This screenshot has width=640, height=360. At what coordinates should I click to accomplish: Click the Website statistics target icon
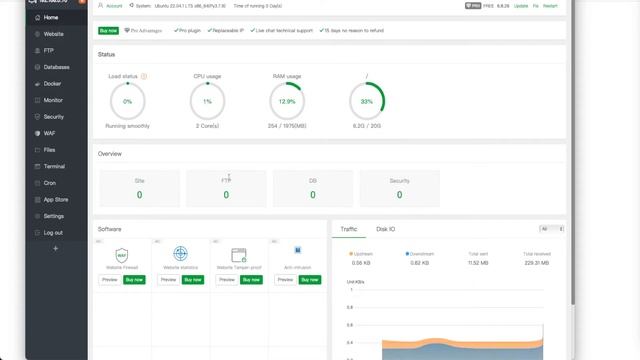point(180,254)
